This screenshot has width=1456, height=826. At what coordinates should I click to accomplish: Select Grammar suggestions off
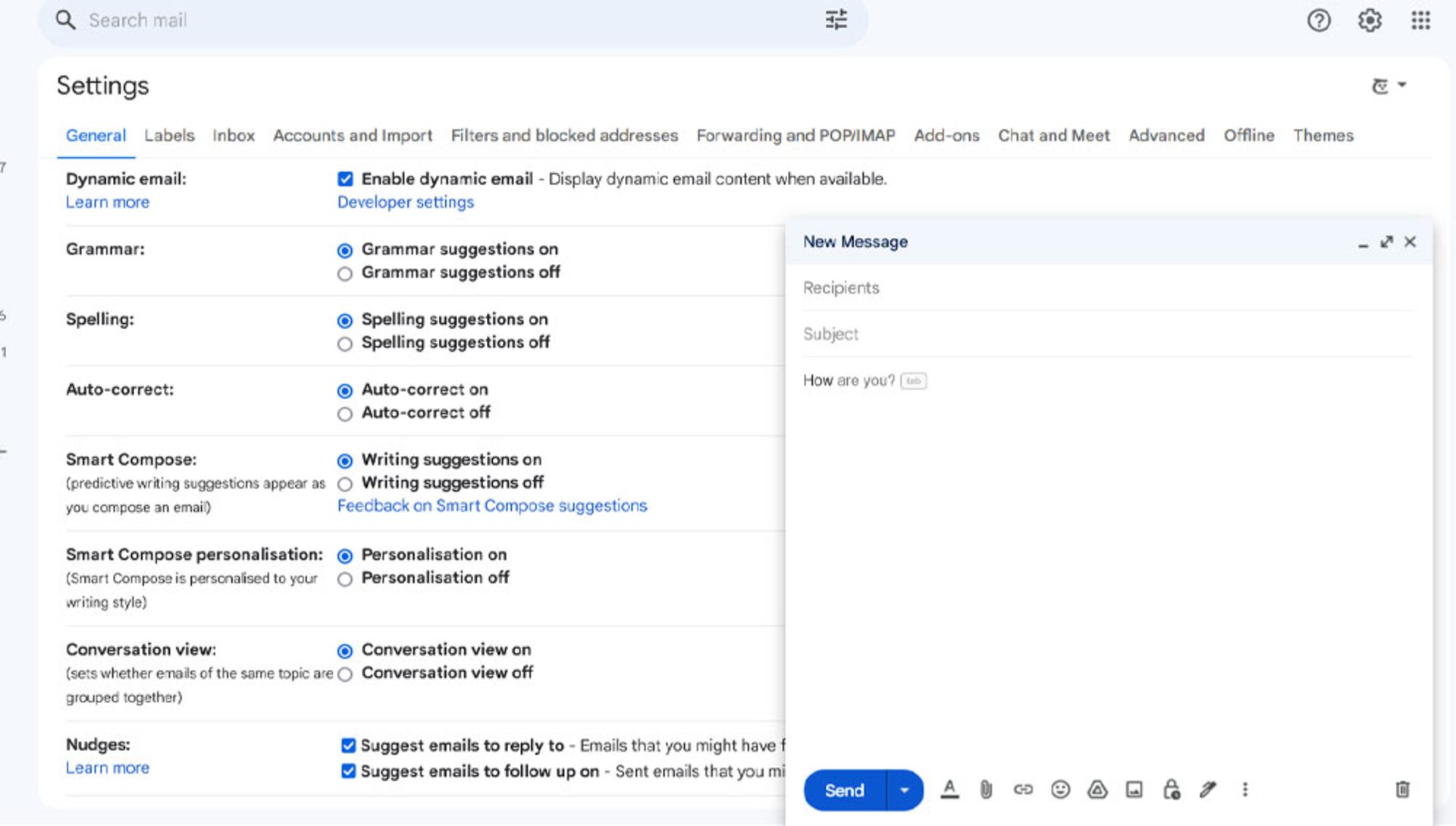tap(345, 274)
